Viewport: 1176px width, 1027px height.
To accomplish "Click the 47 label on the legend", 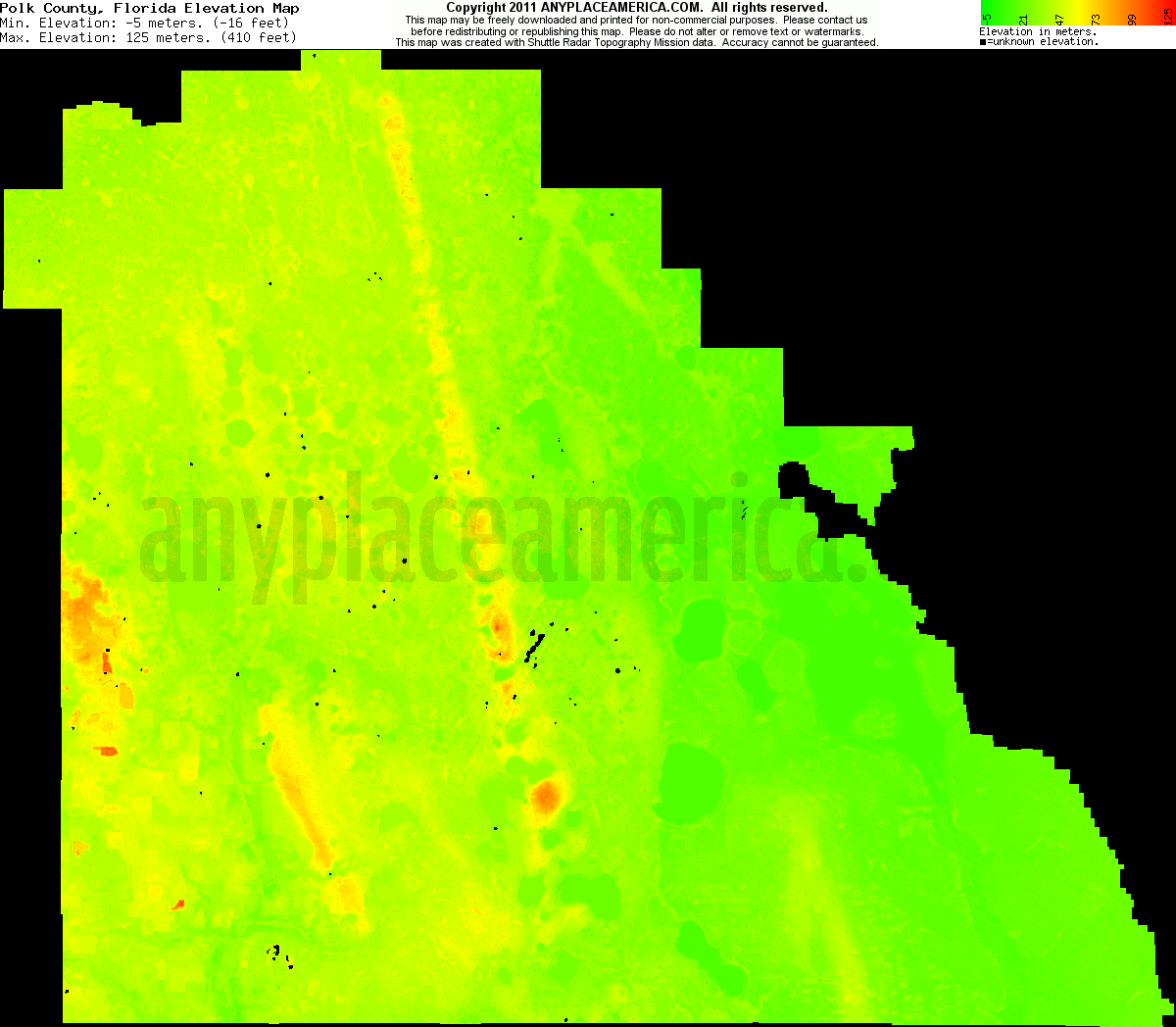I will pyautogui.click(x=1060, y=19).
